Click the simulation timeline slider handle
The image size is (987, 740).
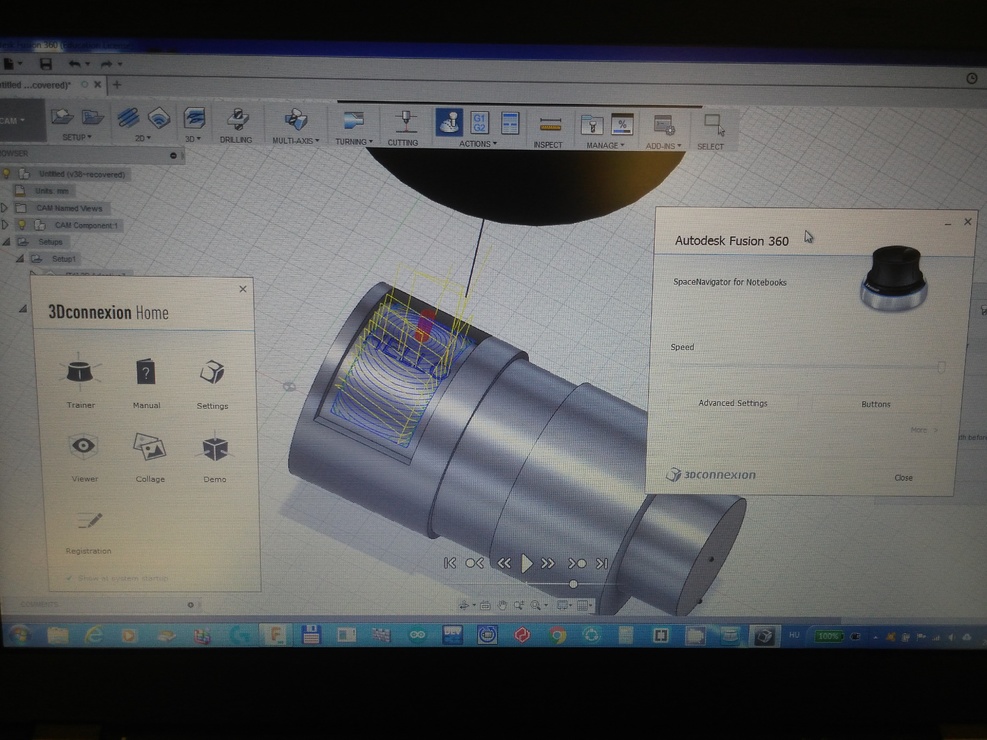(x=573, y=584)
